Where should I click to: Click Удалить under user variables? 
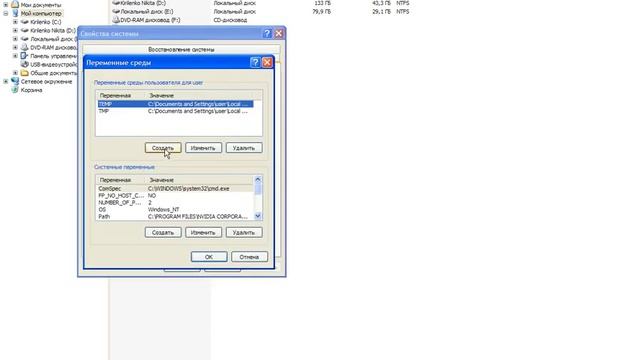[x=244, y=148]
